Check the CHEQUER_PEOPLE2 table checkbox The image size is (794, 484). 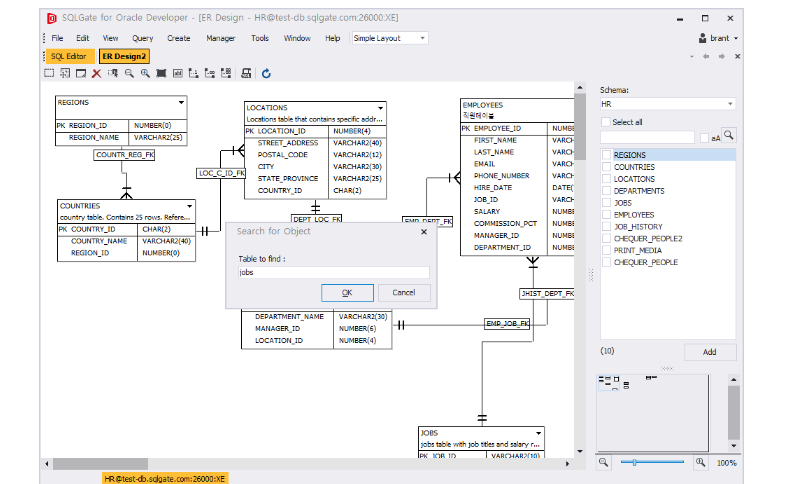607,238
